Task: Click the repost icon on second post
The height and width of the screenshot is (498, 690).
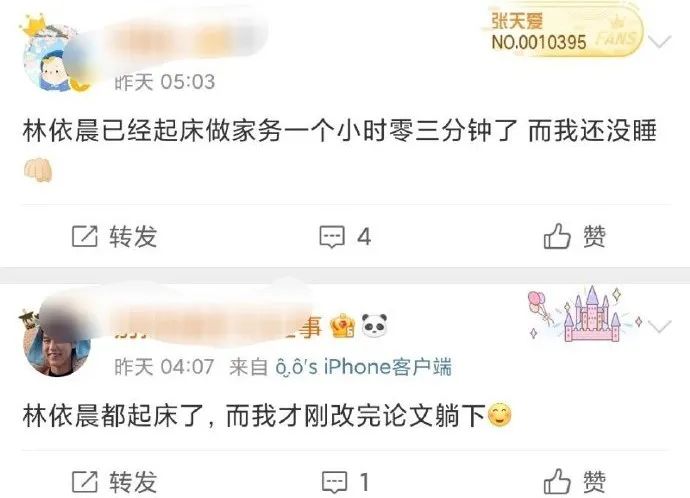Action: pos(84,482)
